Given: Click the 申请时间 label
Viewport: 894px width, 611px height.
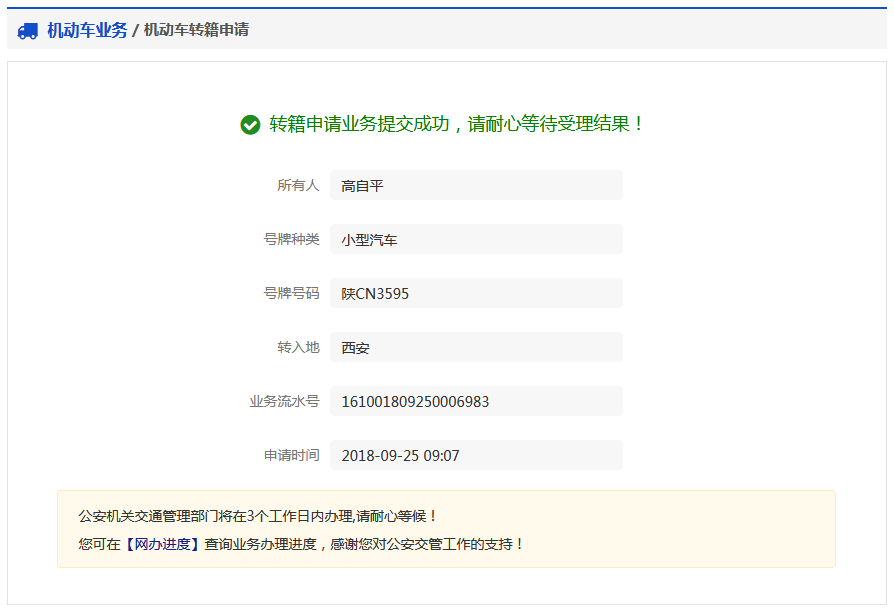Looking at the screenshot, I should pyautogui.click(x=291, y=455).
